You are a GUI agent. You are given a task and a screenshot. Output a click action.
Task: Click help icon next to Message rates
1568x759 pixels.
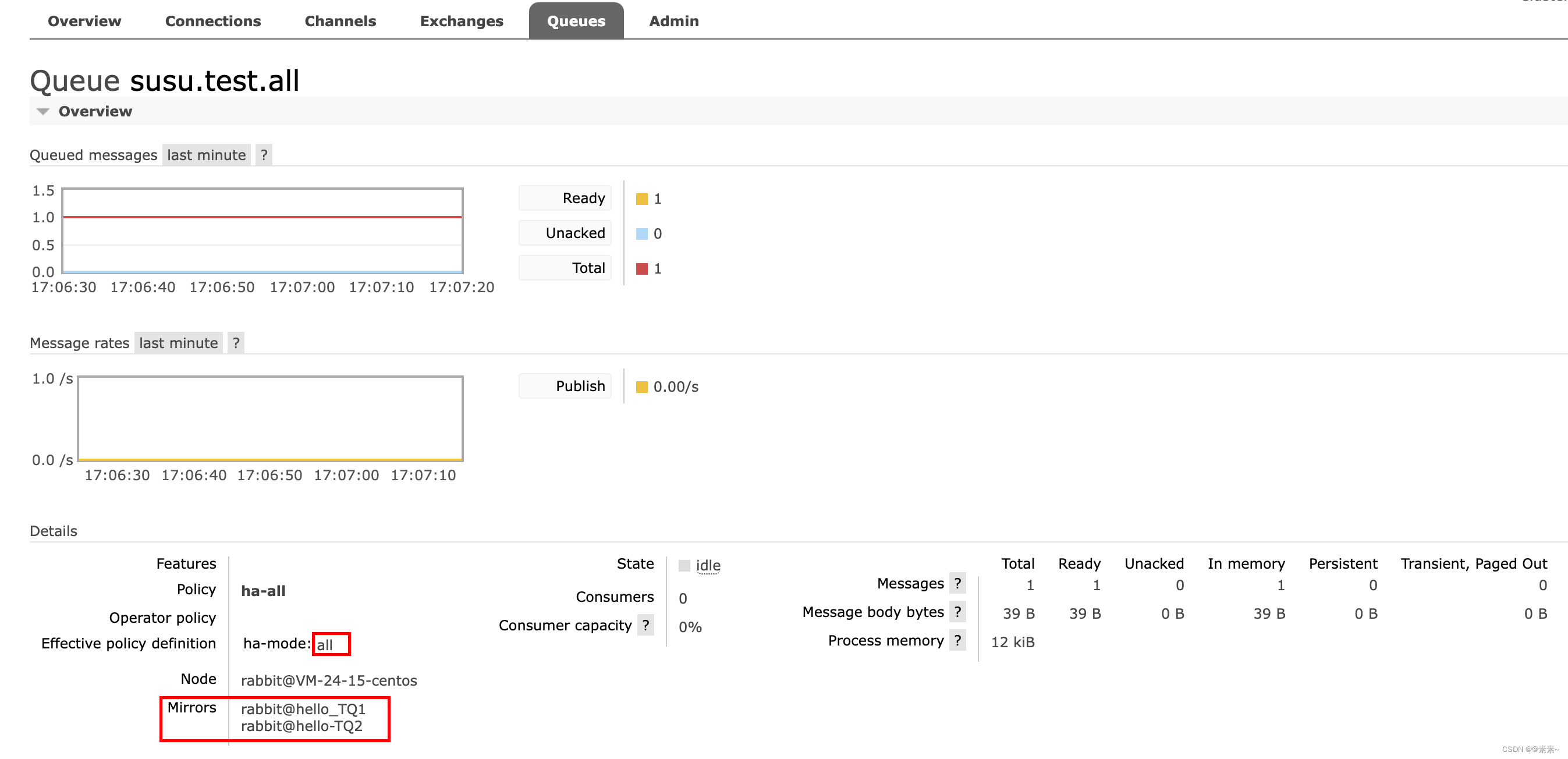[236, 343]
